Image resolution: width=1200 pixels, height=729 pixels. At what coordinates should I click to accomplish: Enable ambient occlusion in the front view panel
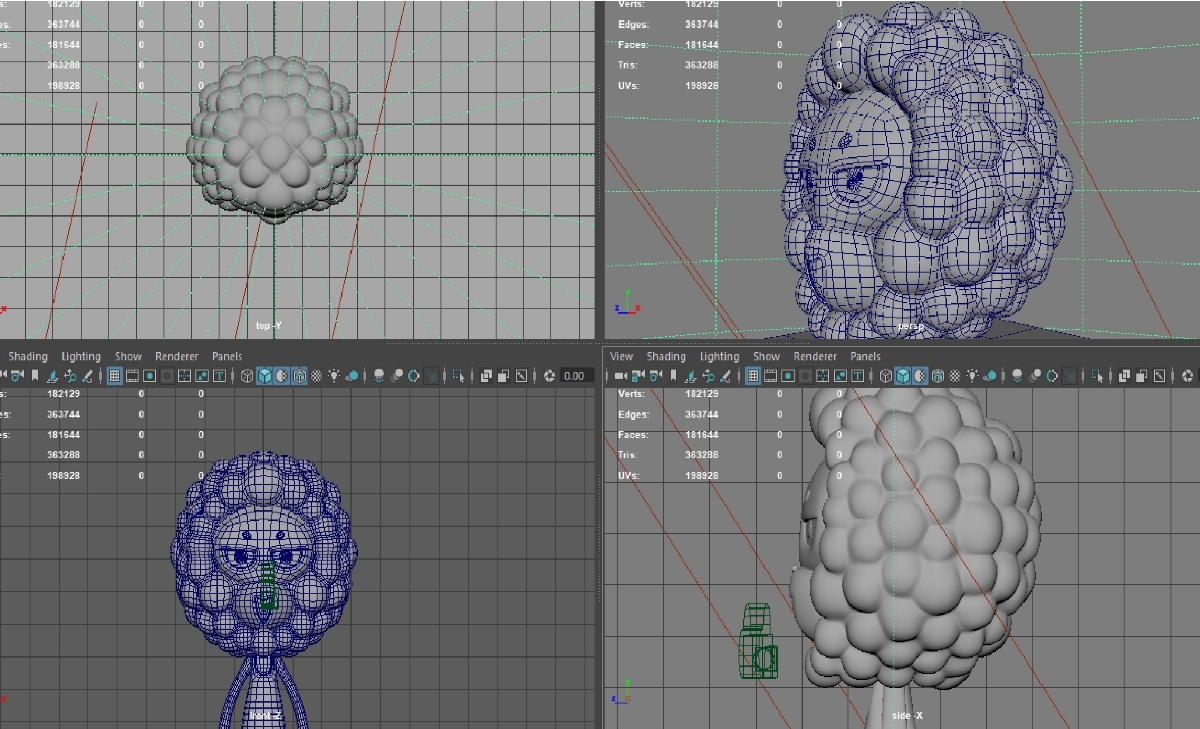tap(379, 376)
